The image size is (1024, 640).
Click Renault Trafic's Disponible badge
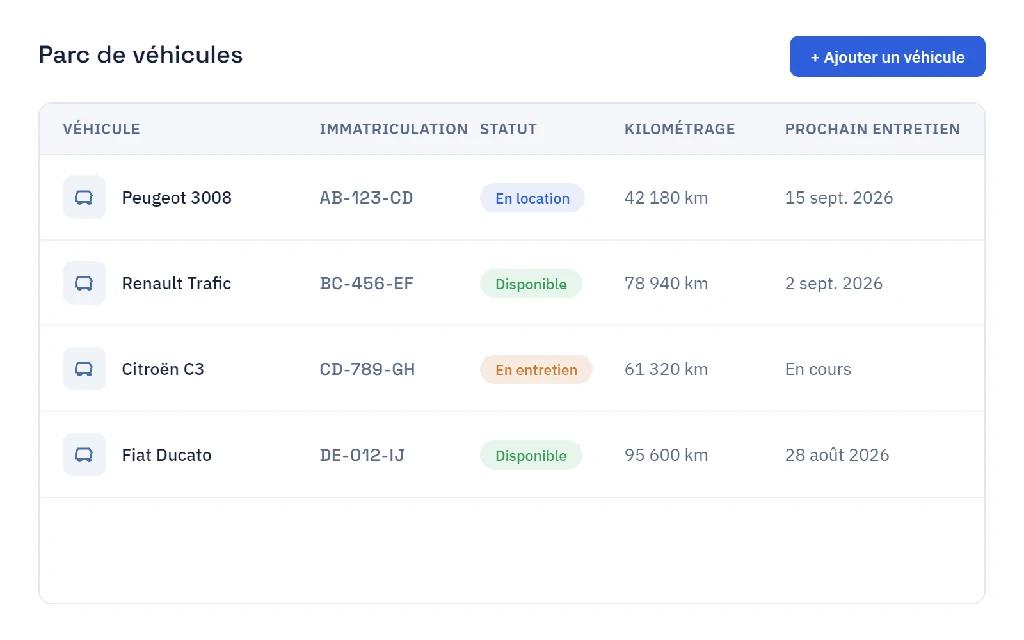point(531,283)
